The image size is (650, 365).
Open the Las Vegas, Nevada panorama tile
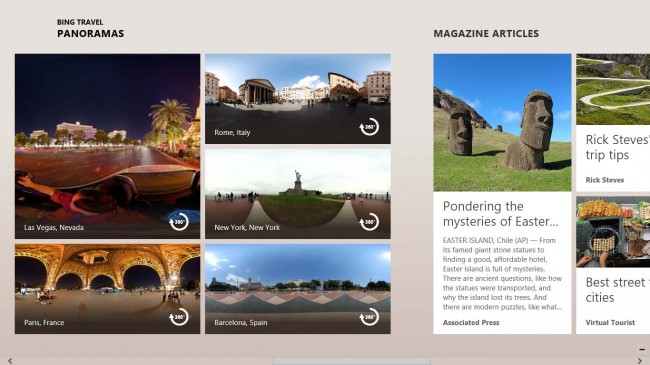coord(107,146)
